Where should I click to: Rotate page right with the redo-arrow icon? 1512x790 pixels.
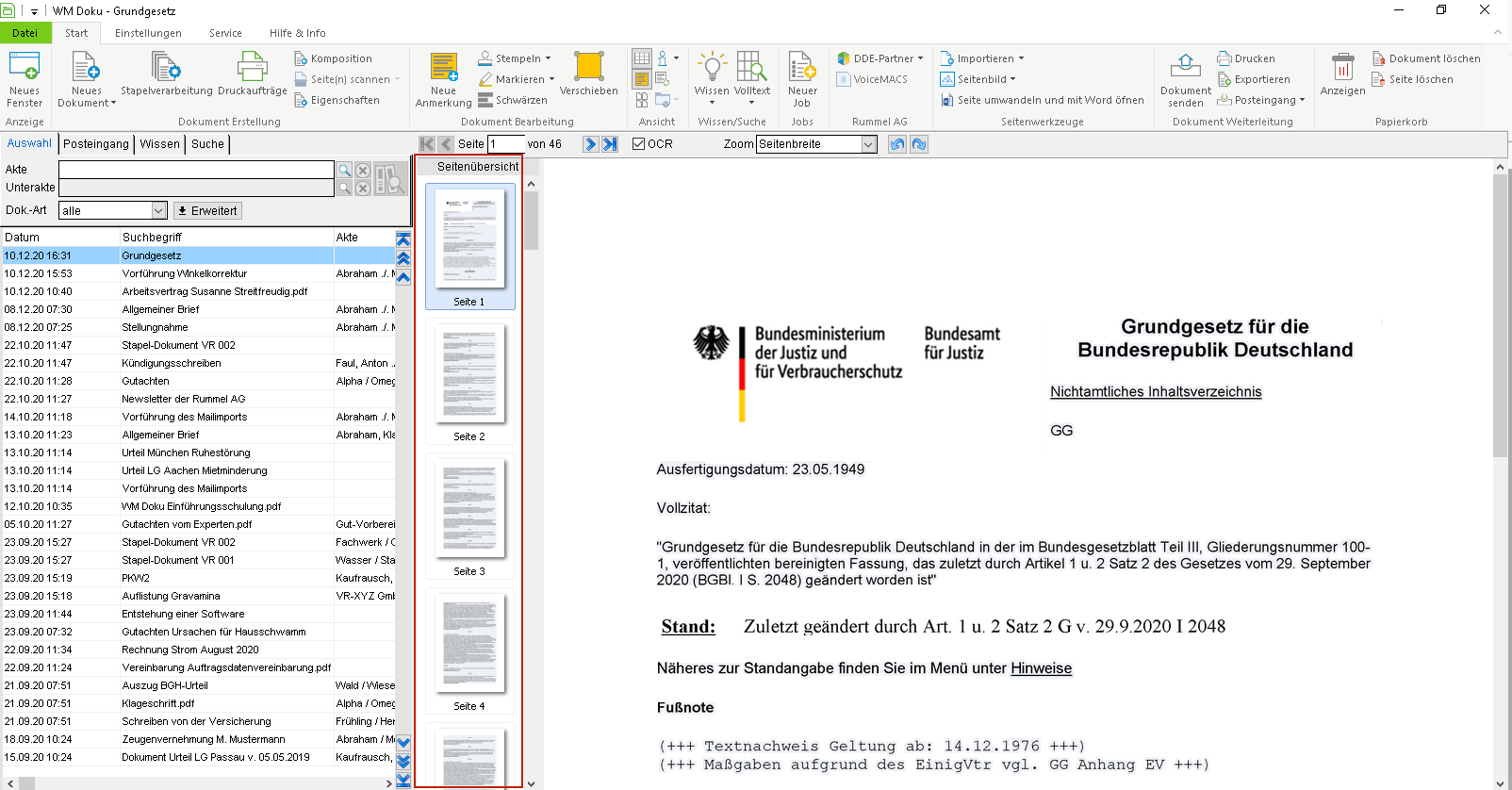point(919,144)
